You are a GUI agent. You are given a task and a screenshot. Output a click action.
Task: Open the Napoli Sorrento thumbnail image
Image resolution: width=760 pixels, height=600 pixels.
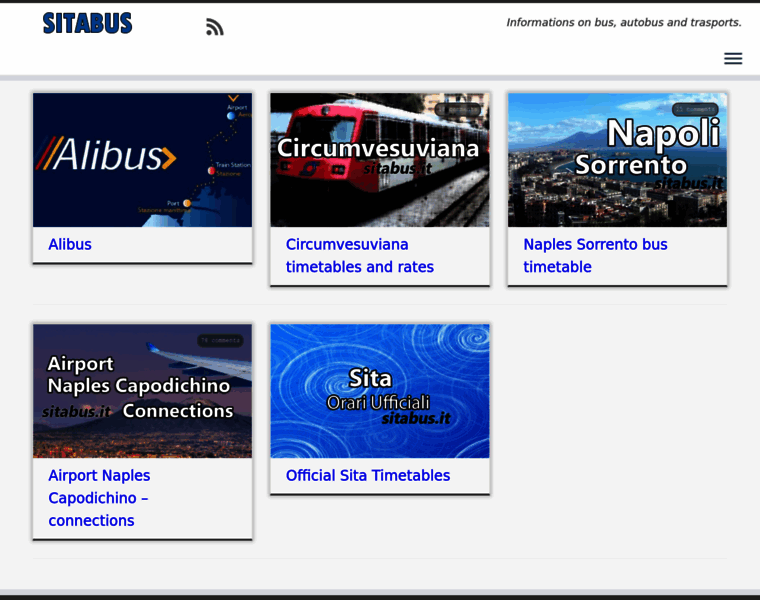click(618, 160)
